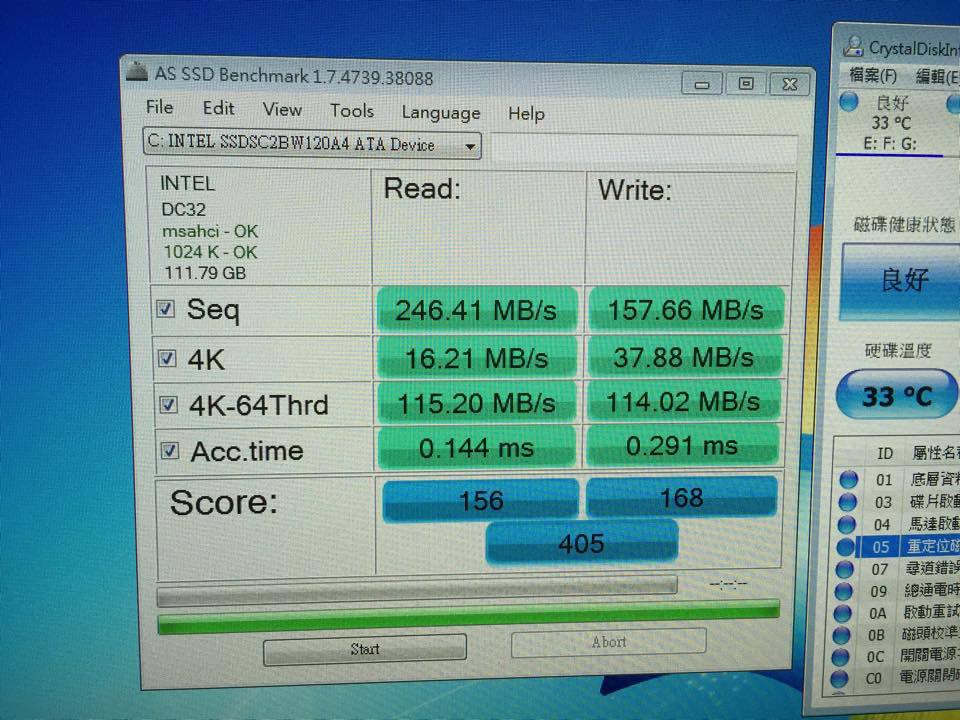
Task: Click the status icon for attribute 0C
Action: tap(840, 656)
